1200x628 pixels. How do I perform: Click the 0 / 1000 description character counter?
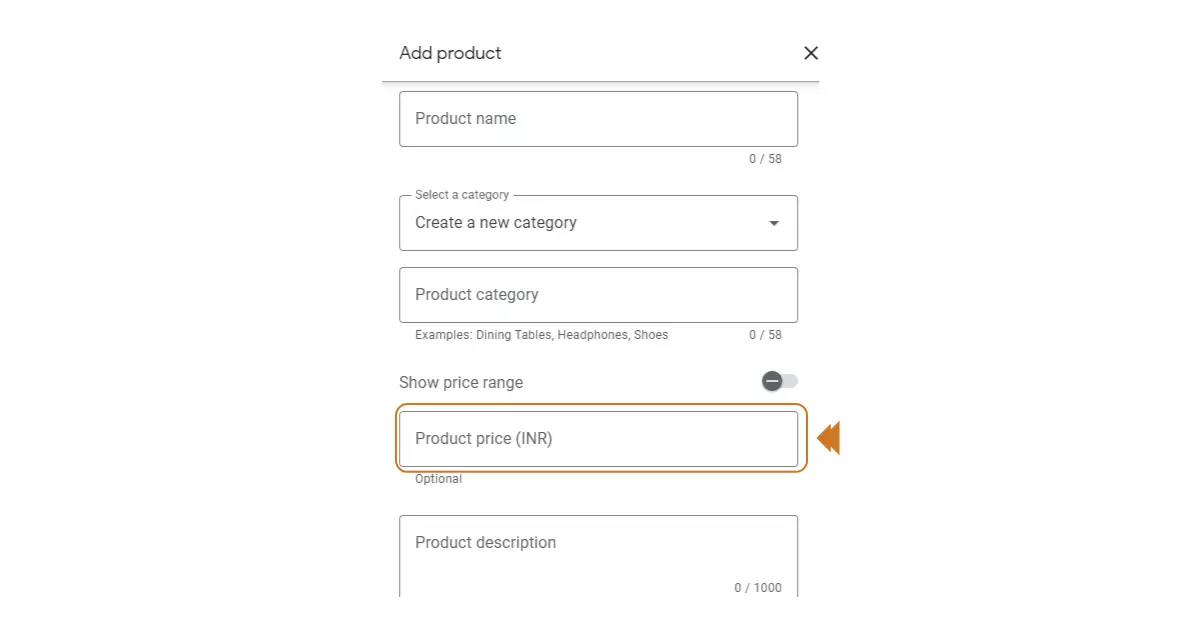[x=758, y=588]
